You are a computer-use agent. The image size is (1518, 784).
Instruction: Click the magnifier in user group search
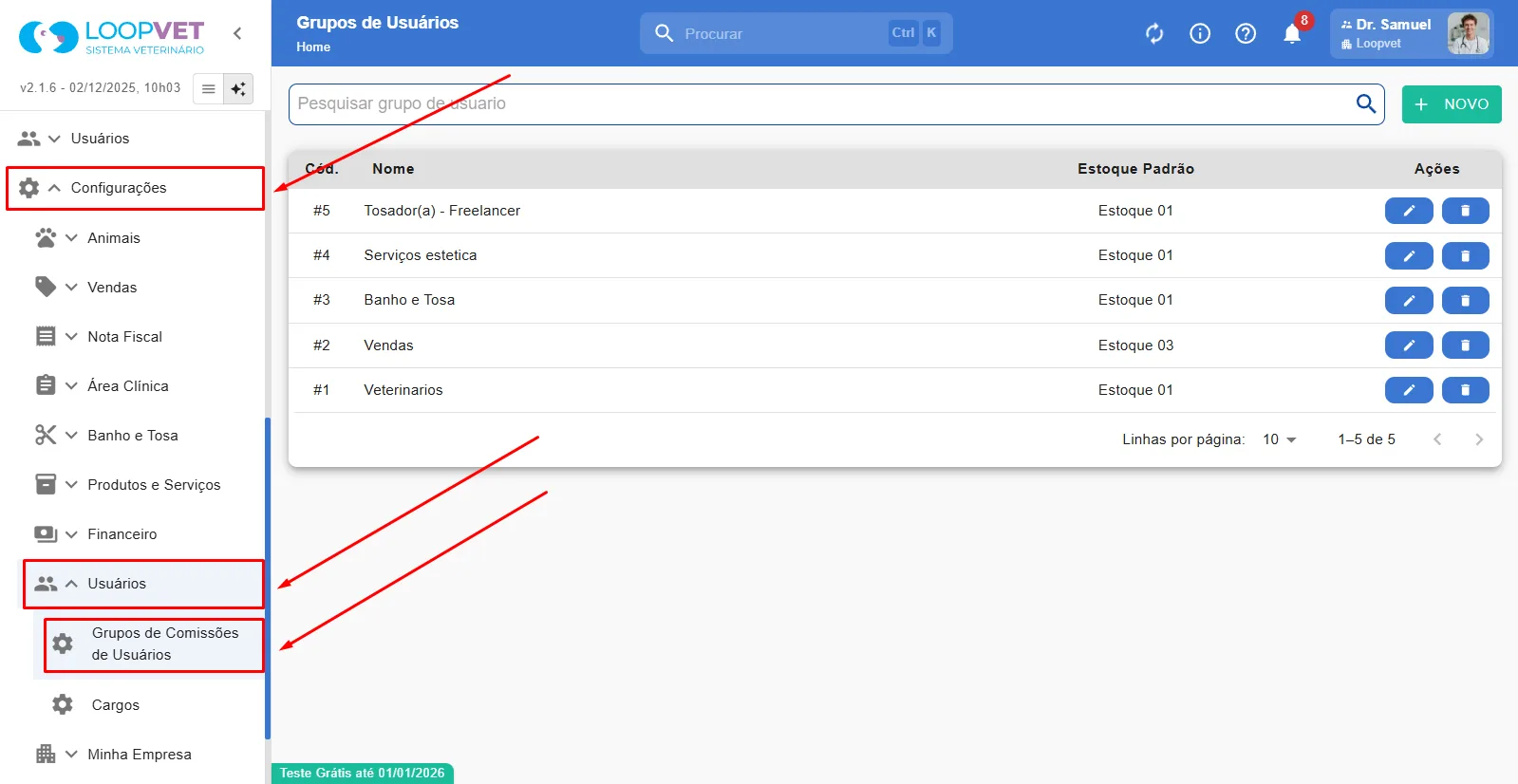[x=1366, y=103]
